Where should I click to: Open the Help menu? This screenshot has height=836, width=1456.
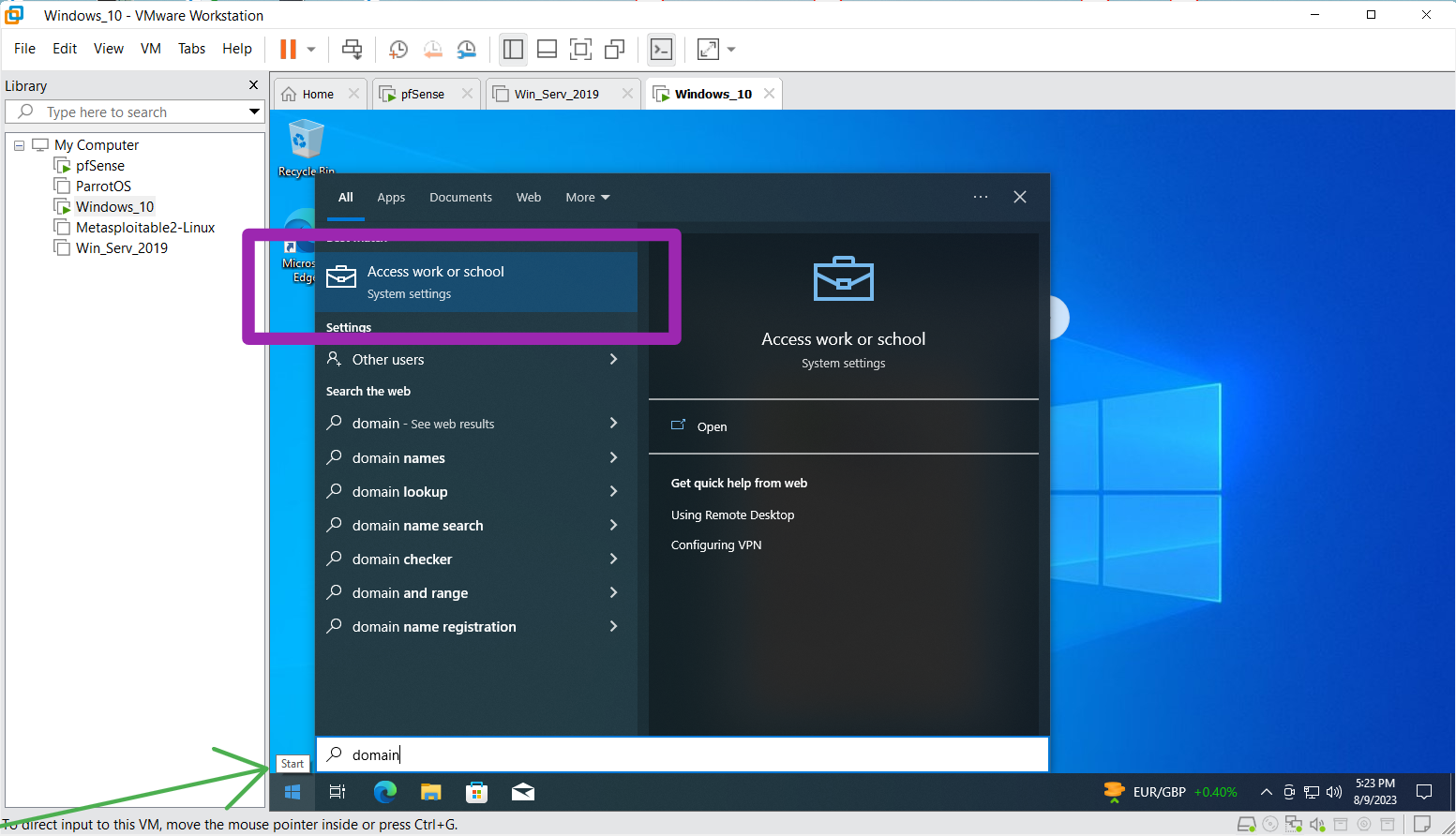pyautogui.click(x=237, y=49)
